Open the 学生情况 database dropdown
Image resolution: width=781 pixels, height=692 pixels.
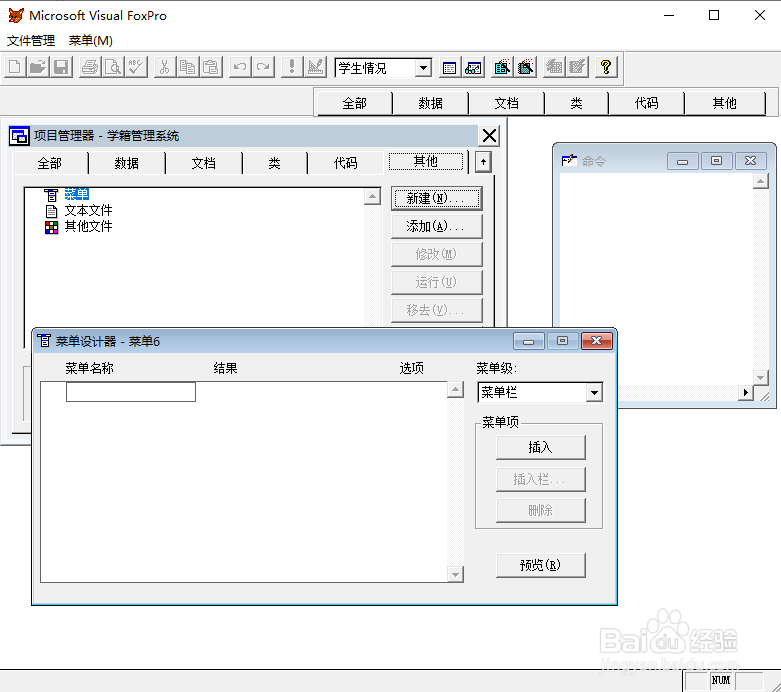coord(423,68)
